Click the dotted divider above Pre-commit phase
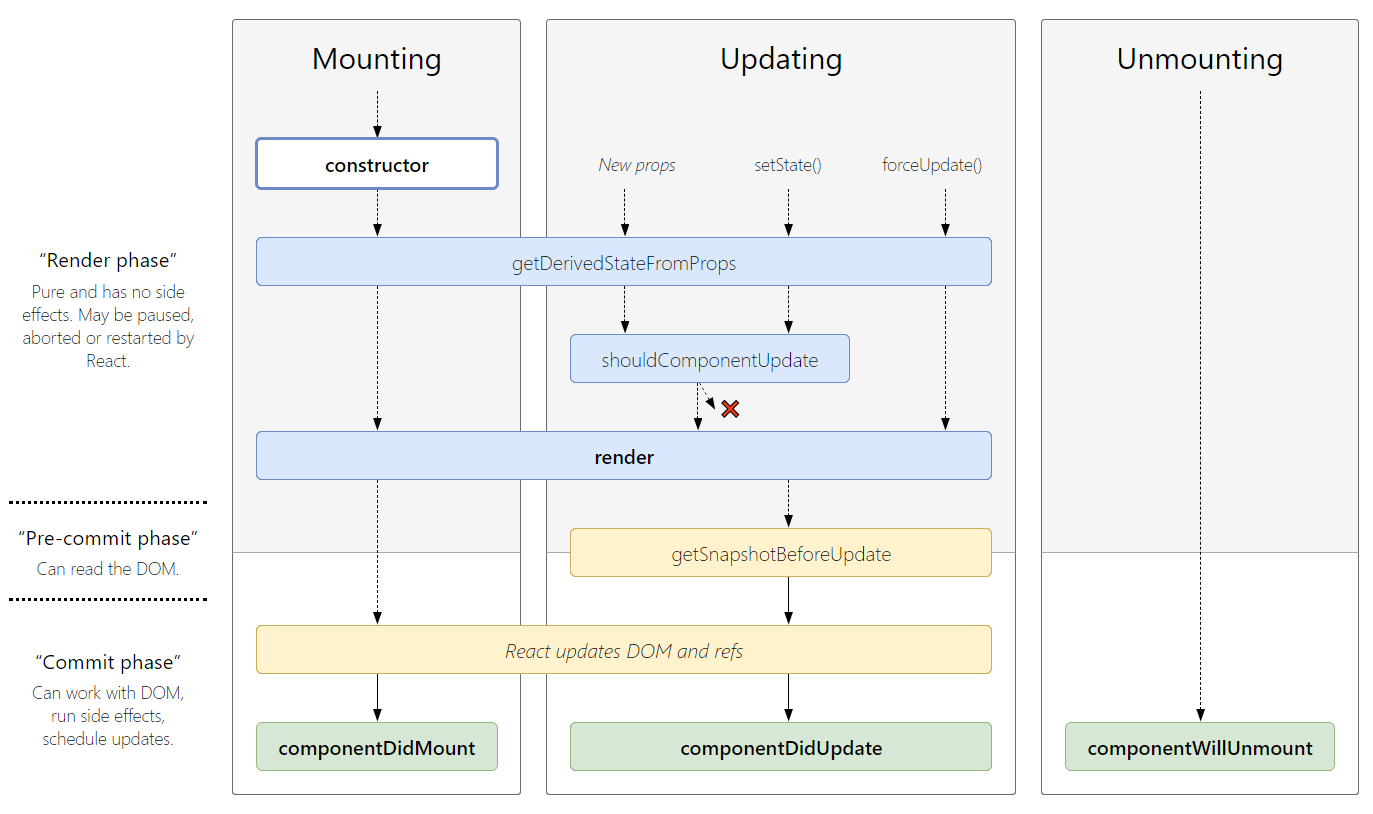 (x=107, y=498)
